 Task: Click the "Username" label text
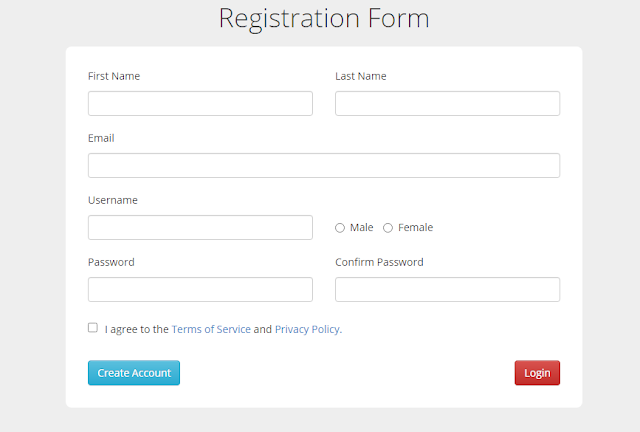click(x=113, y=200)
